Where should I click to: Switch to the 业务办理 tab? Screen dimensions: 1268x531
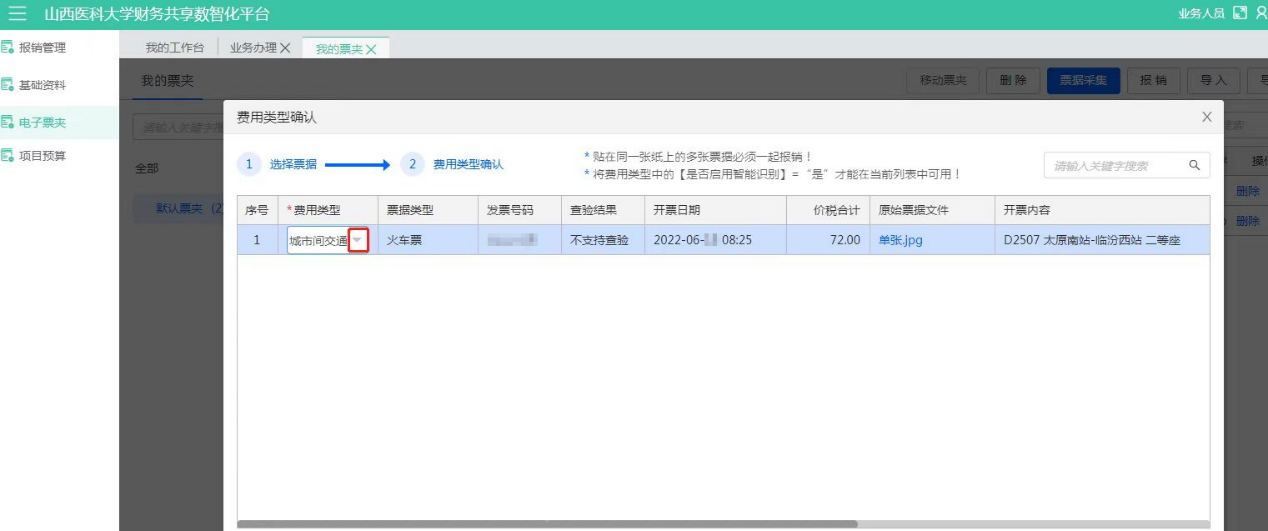click(252, 48)
